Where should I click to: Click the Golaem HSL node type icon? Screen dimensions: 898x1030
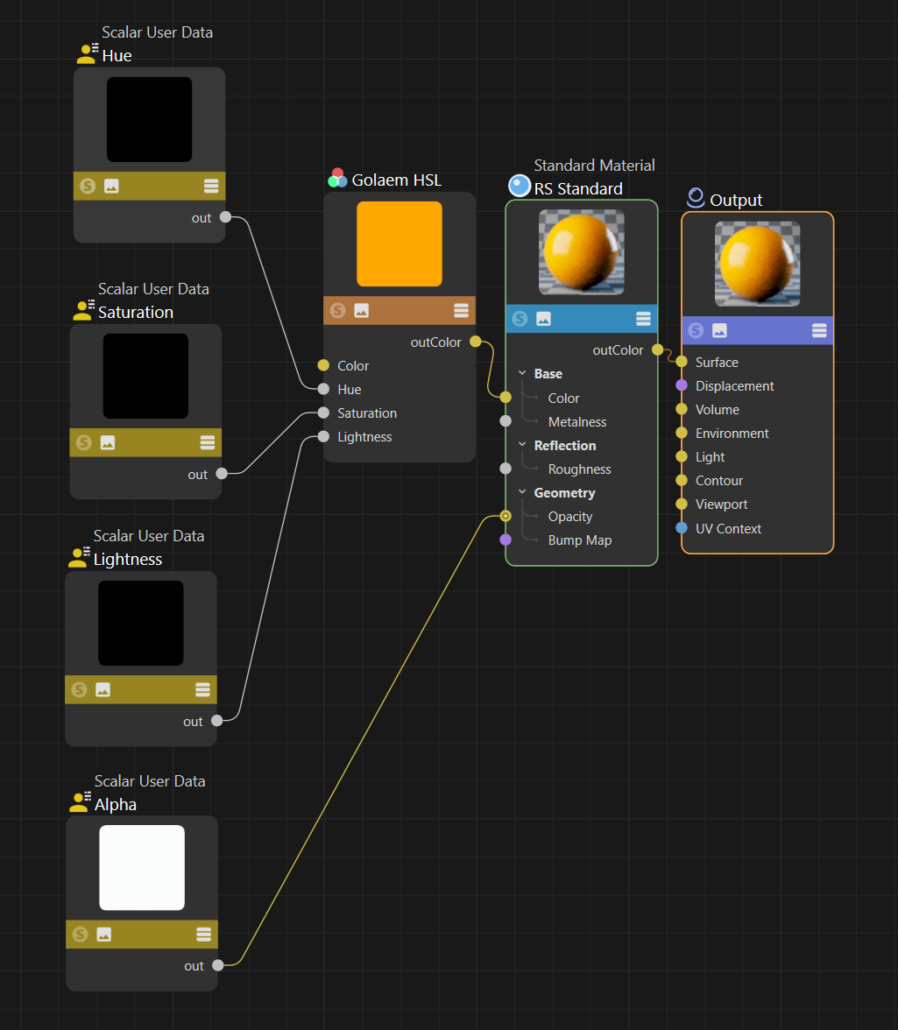click(x=338, y=179)
